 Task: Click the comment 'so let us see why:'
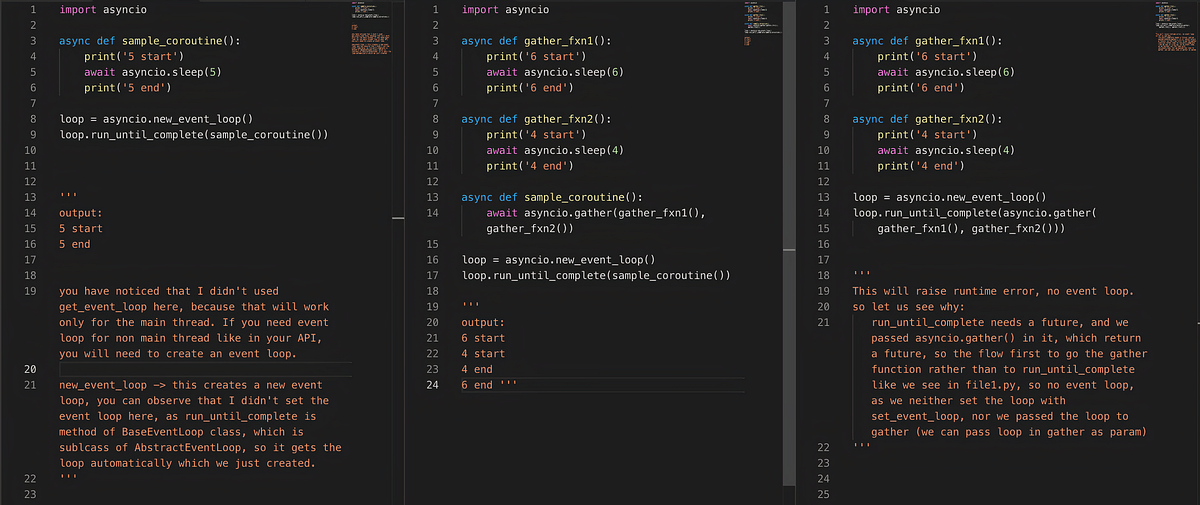pos(908,306)
